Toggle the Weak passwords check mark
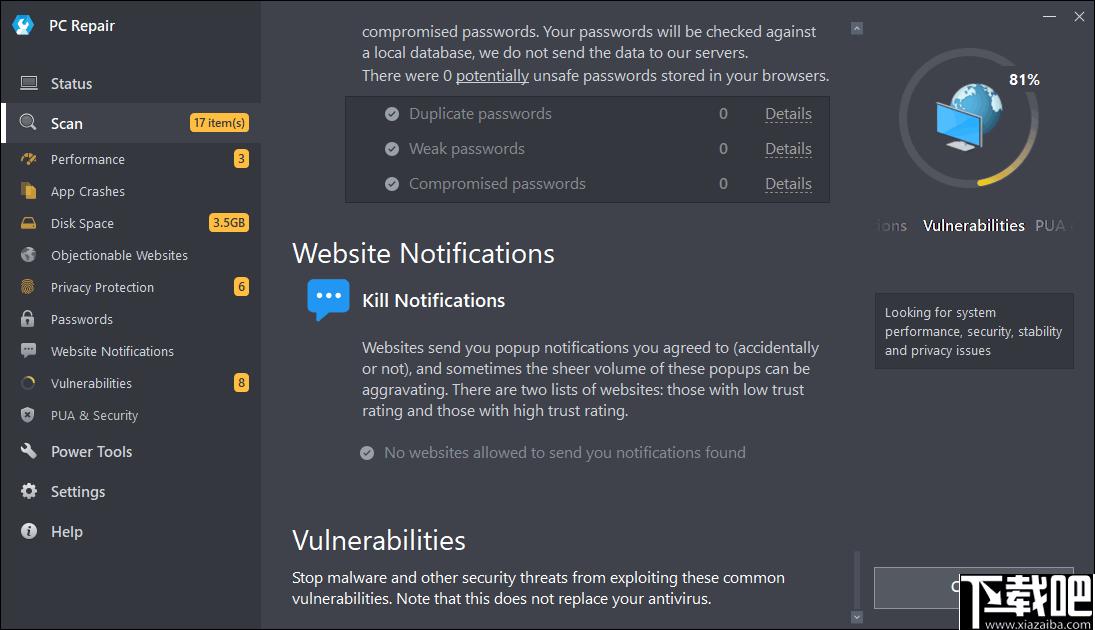The image size is (1095, 630). pyautogui.click(x=392, y=149)
